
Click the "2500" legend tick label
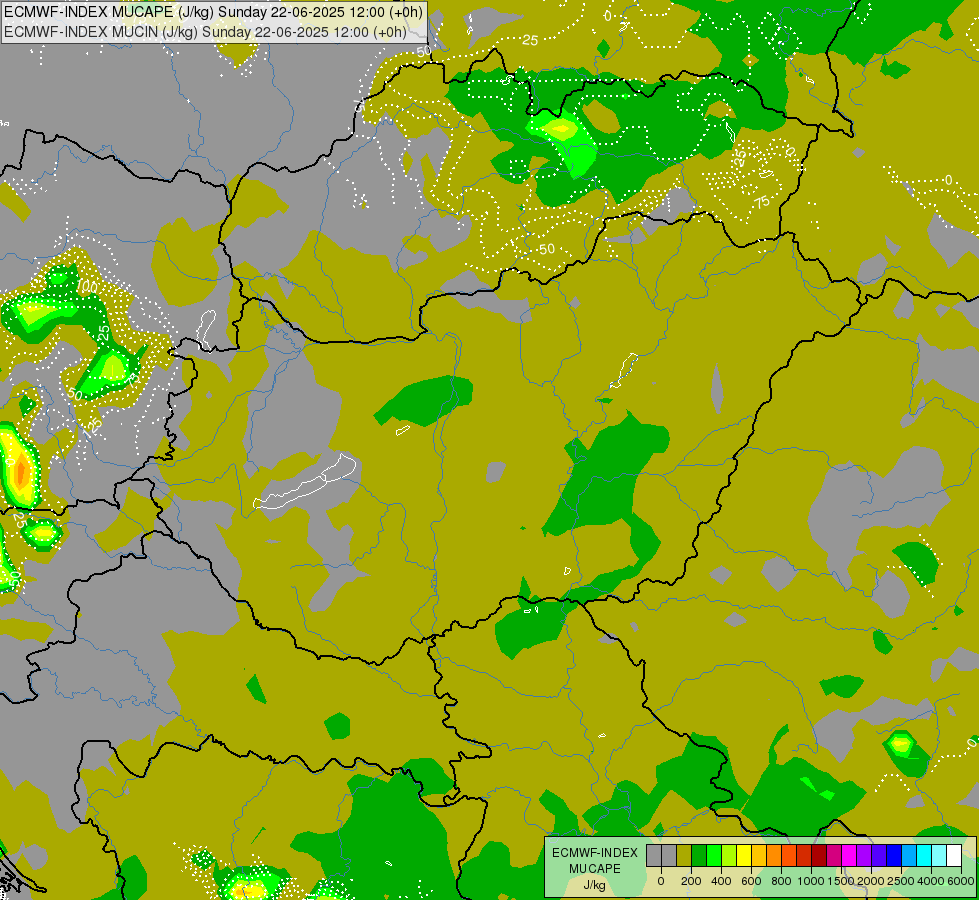pos(901,881)
